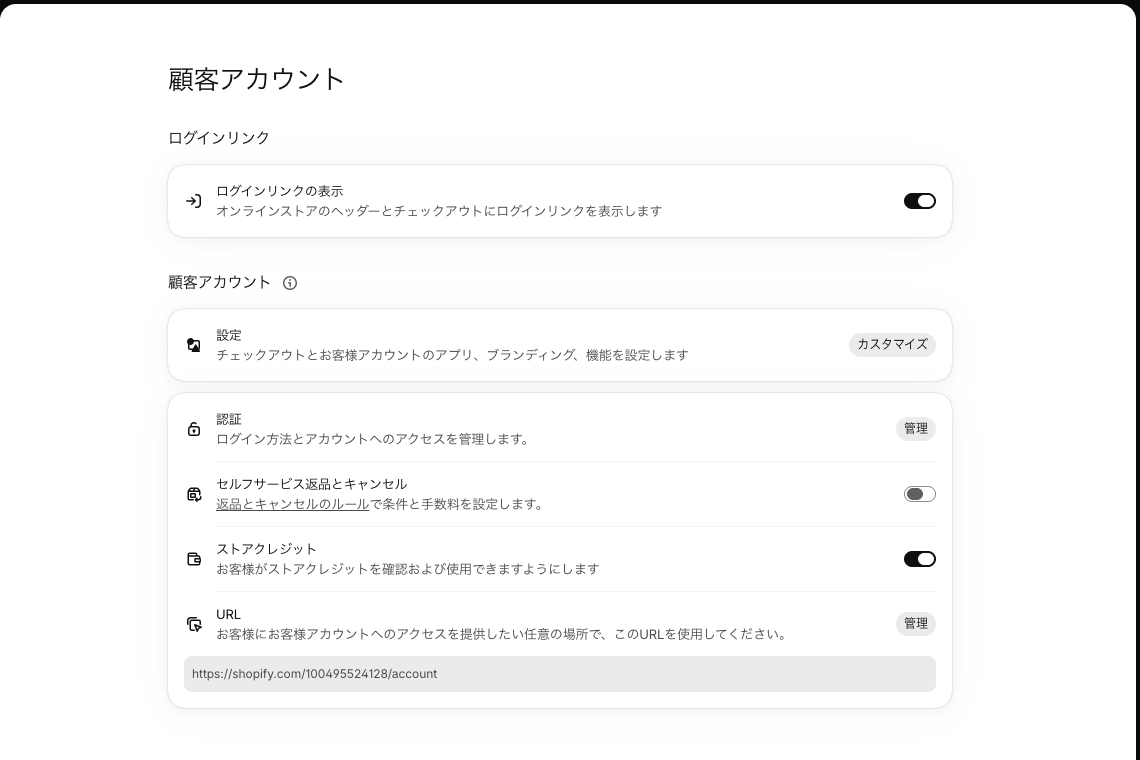
Task: Click 管理 button in the URL row
Action: point(915,624)
